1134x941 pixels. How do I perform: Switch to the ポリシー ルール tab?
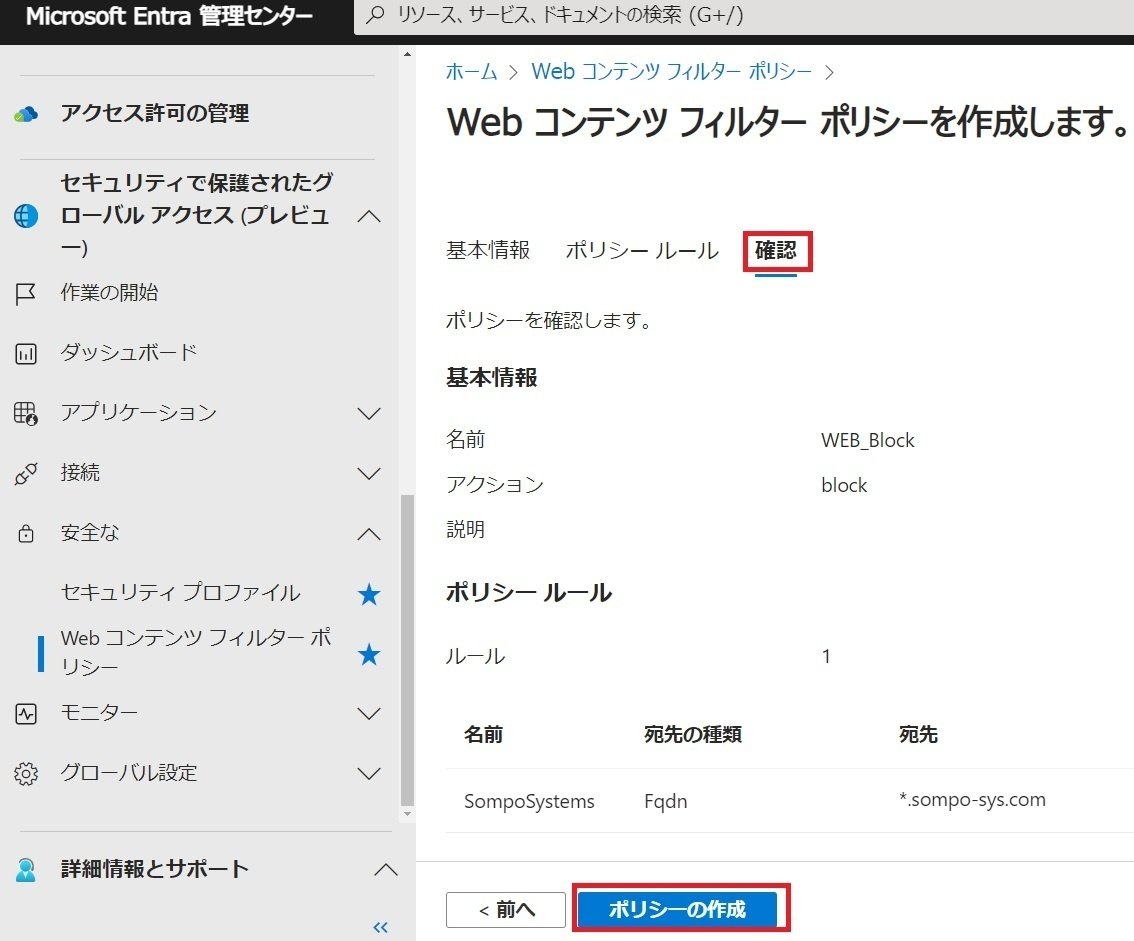click(x=642, y=250)
